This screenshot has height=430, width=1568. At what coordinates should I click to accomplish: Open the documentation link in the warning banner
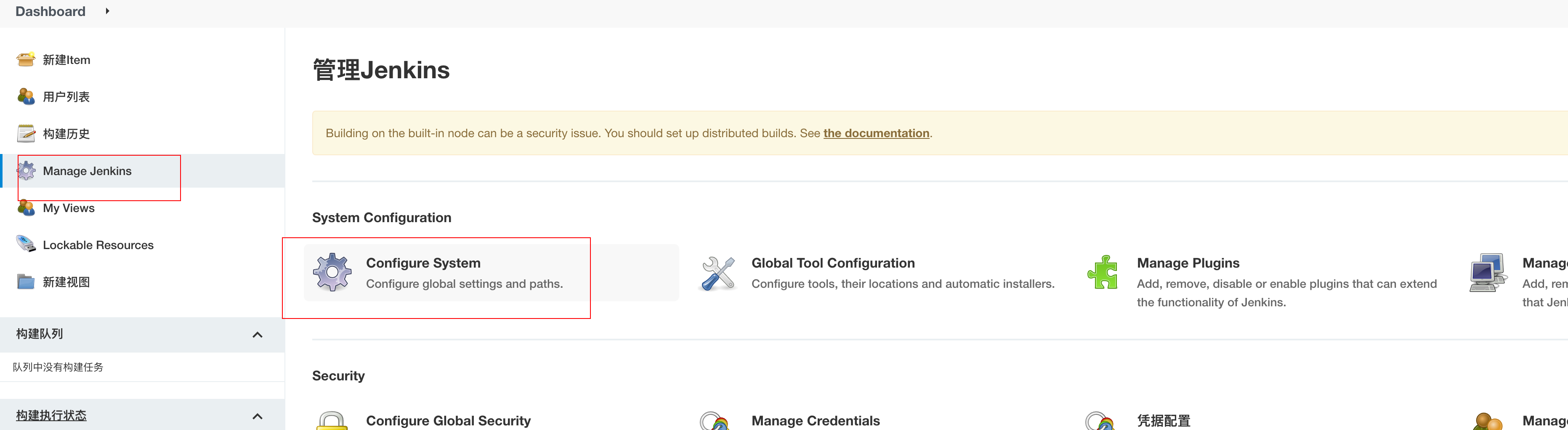(x=876, y=133)
